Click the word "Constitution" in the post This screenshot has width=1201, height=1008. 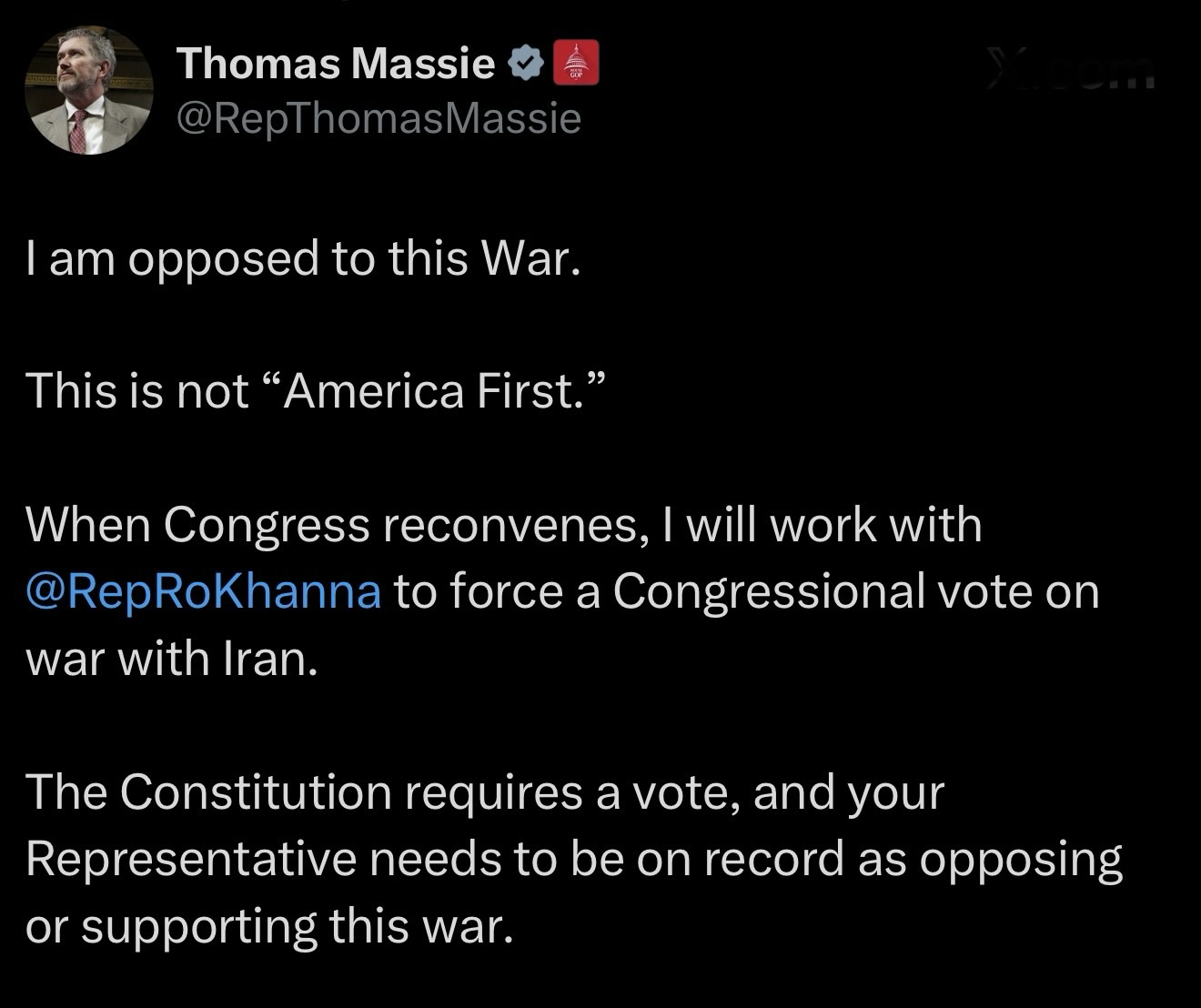click(x=256, y=791)
